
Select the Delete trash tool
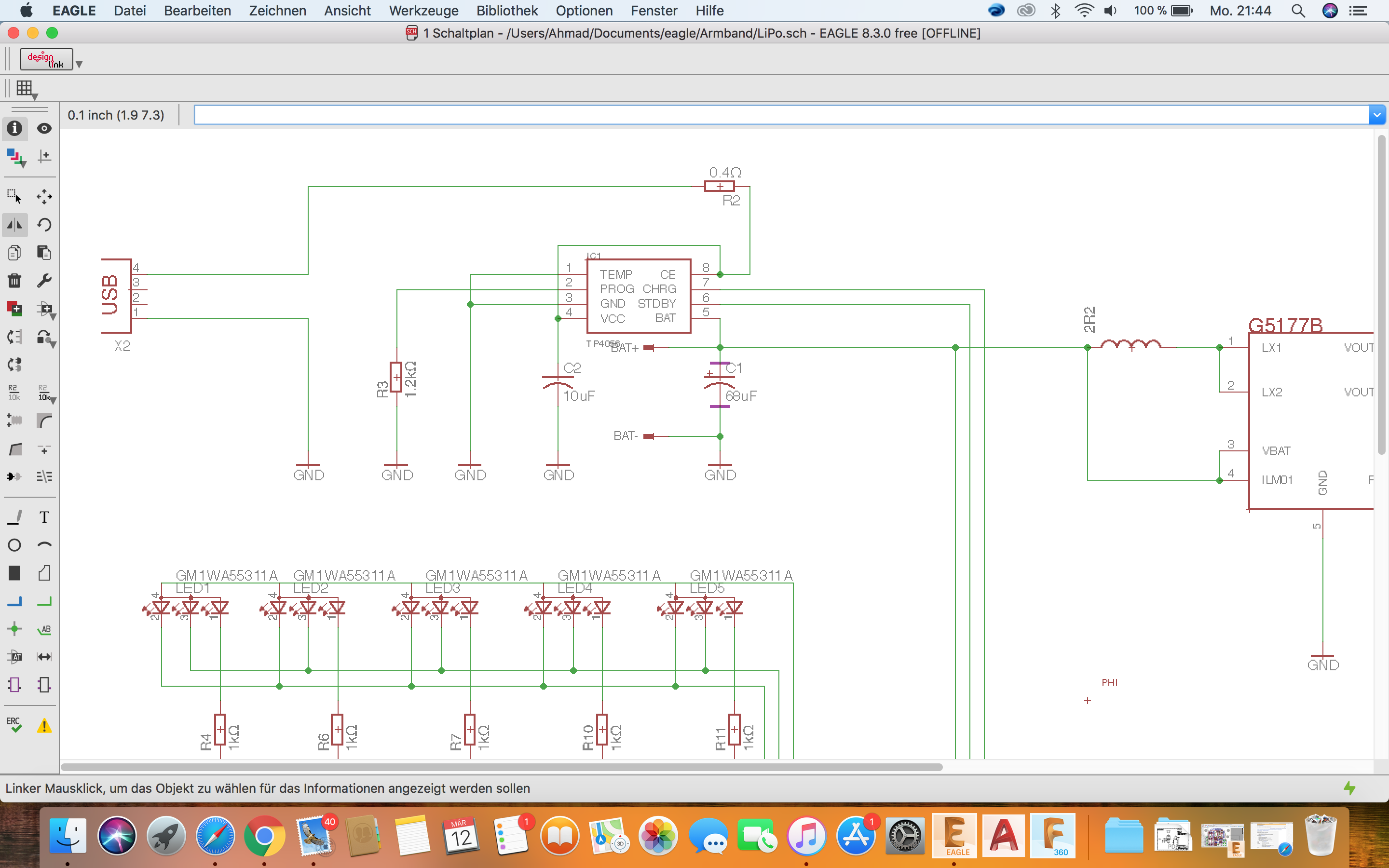tap(15, 280)
